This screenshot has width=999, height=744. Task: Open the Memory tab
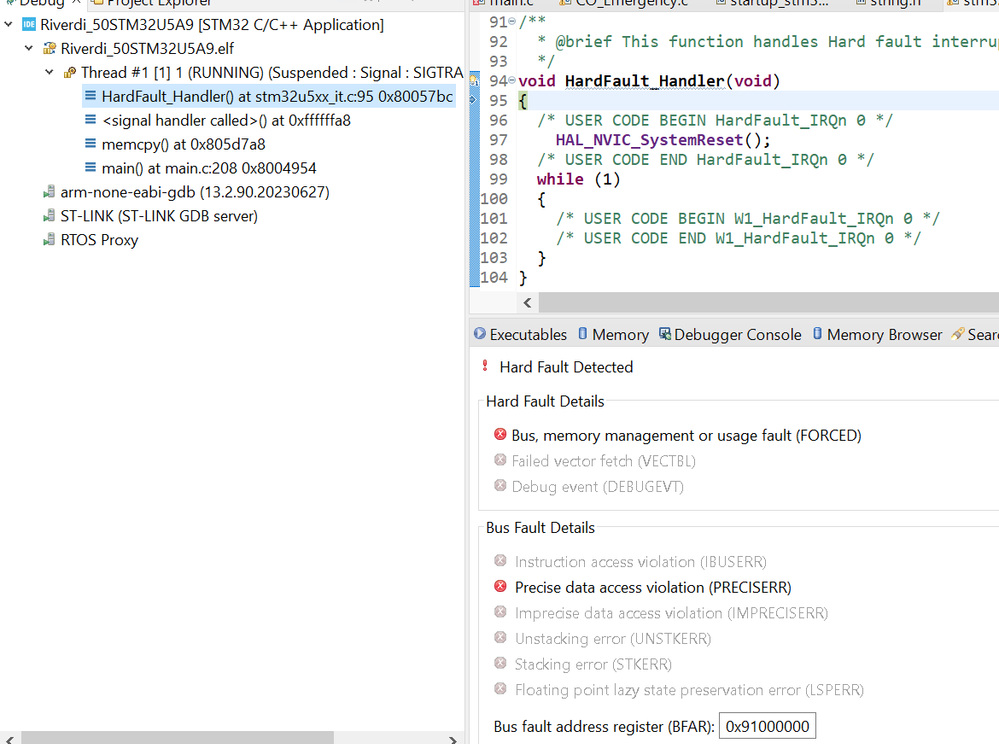coord(614,334)
